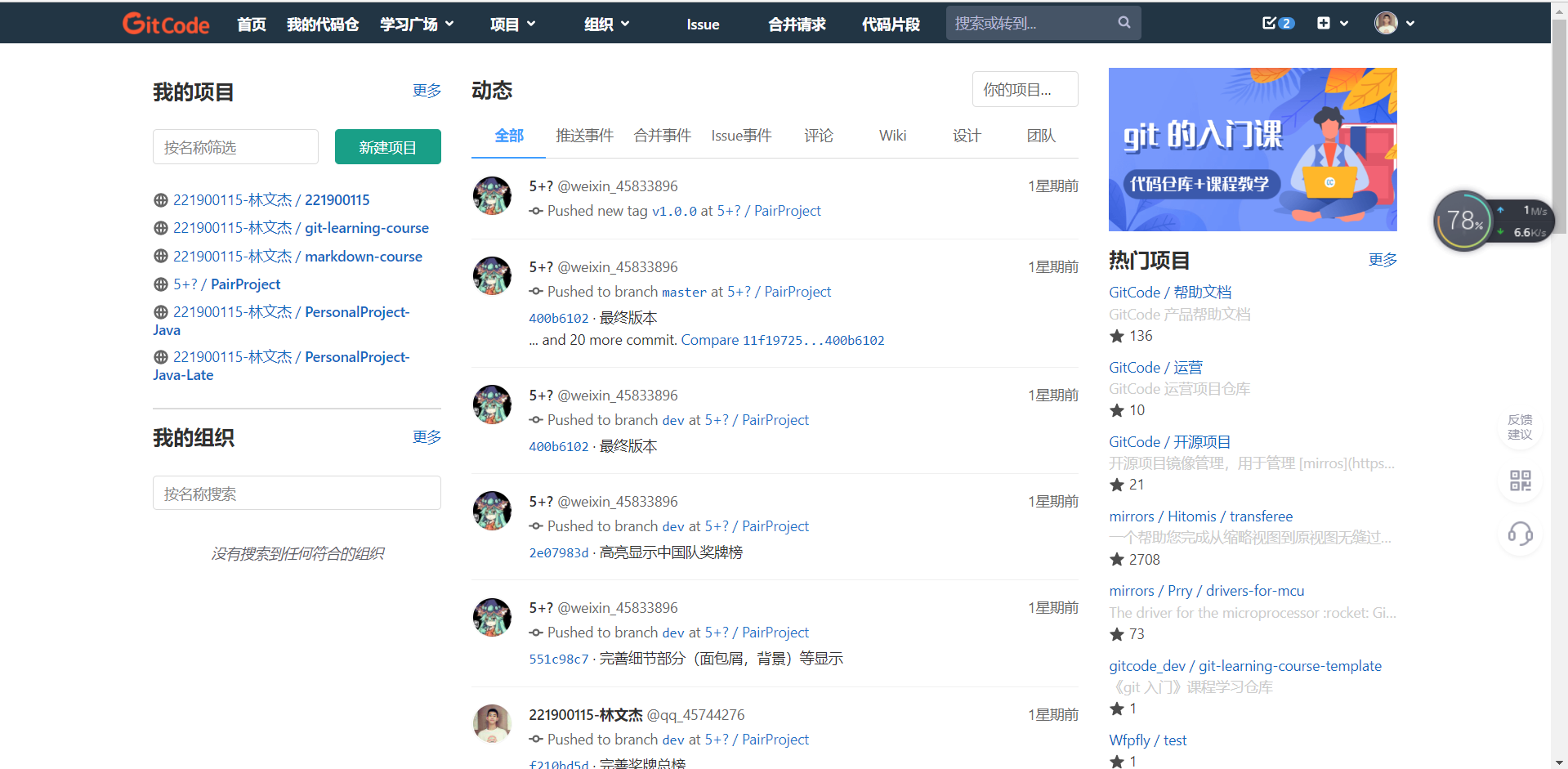This screenshot has height=769, width=1568.
Task: Expand the 学习广场 dropdown menu
Action: (x=417, y=25)
